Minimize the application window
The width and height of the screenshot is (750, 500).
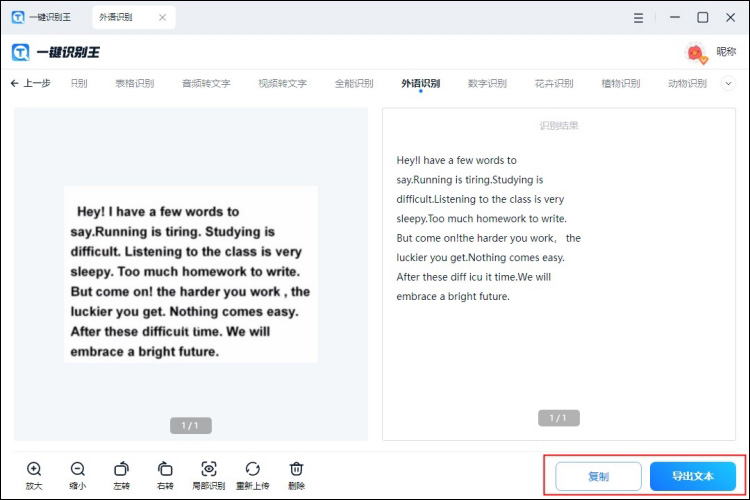tap(675, 17)
